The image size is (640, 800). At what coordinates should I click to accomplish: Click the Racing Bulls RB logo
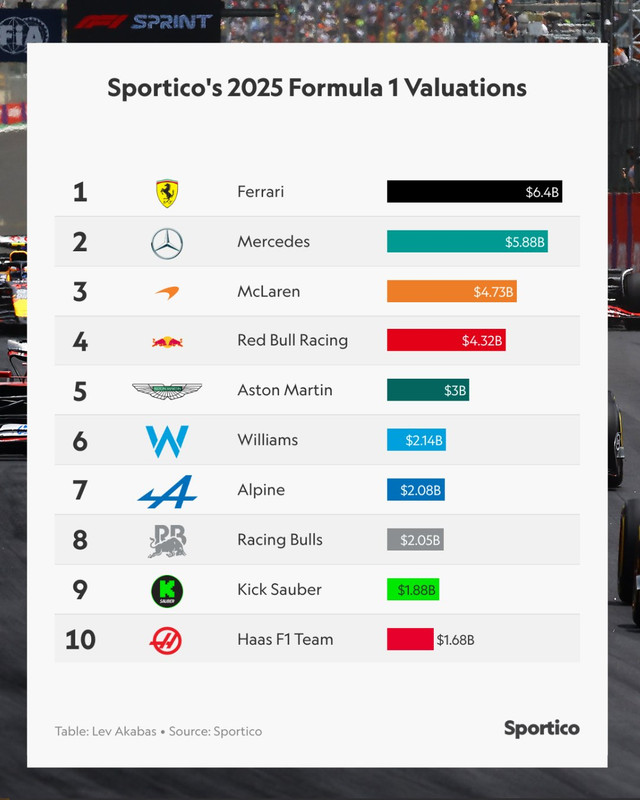167,541
